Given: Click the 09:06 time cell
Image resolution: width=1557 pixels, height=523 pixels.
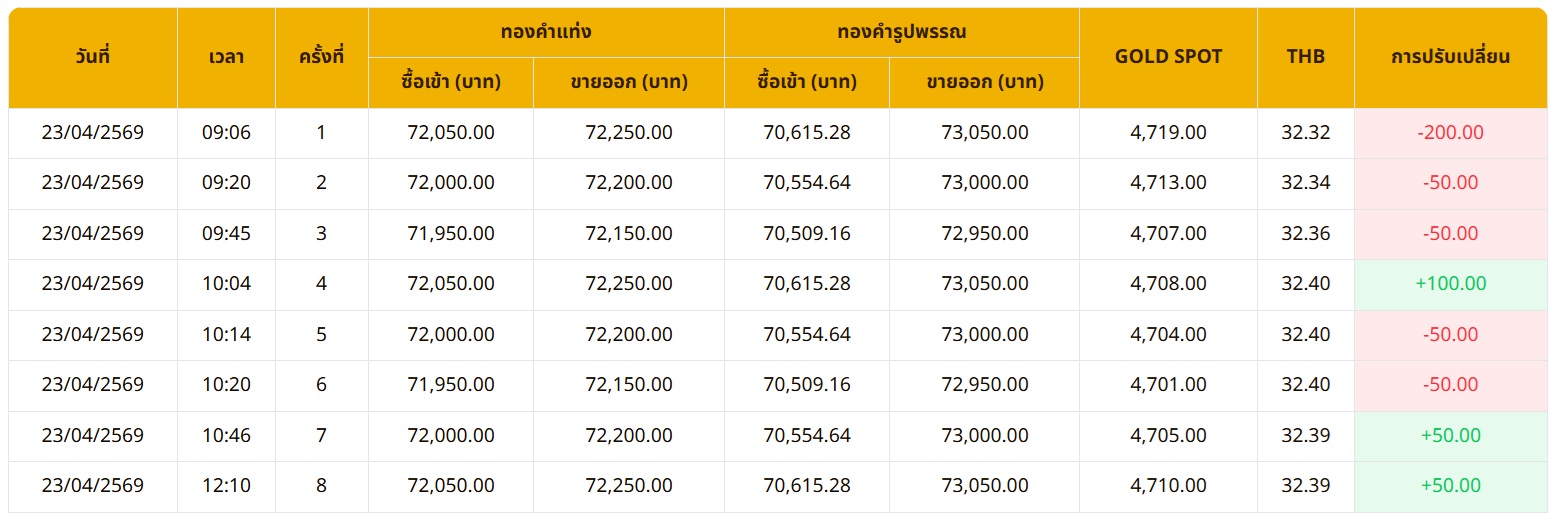Looking at the screenshot, I should tap(226, 133).
